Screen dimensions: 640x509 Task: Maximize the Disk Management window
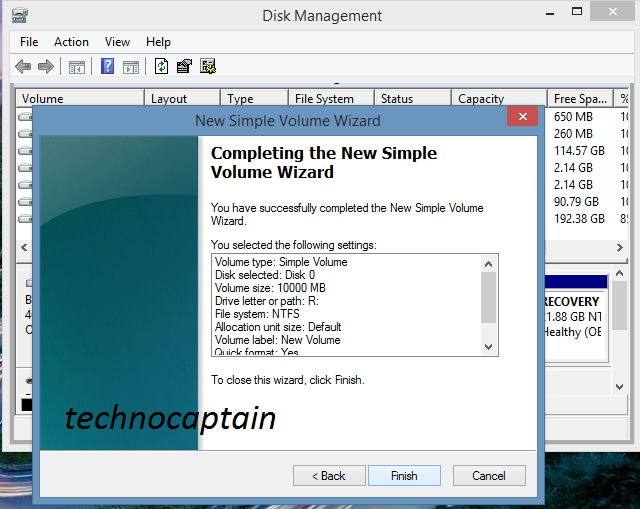coord(577,12)
